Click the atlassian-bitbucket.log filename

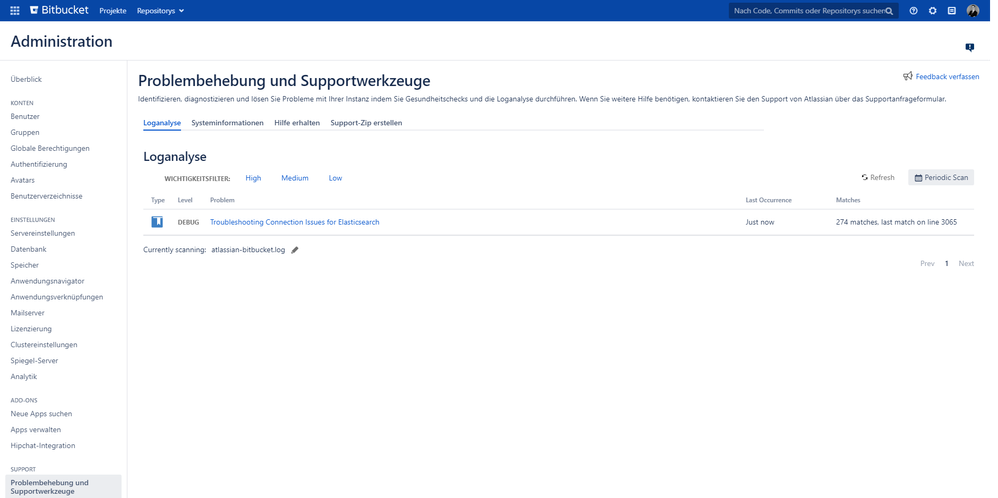click(x=248, y=250)
